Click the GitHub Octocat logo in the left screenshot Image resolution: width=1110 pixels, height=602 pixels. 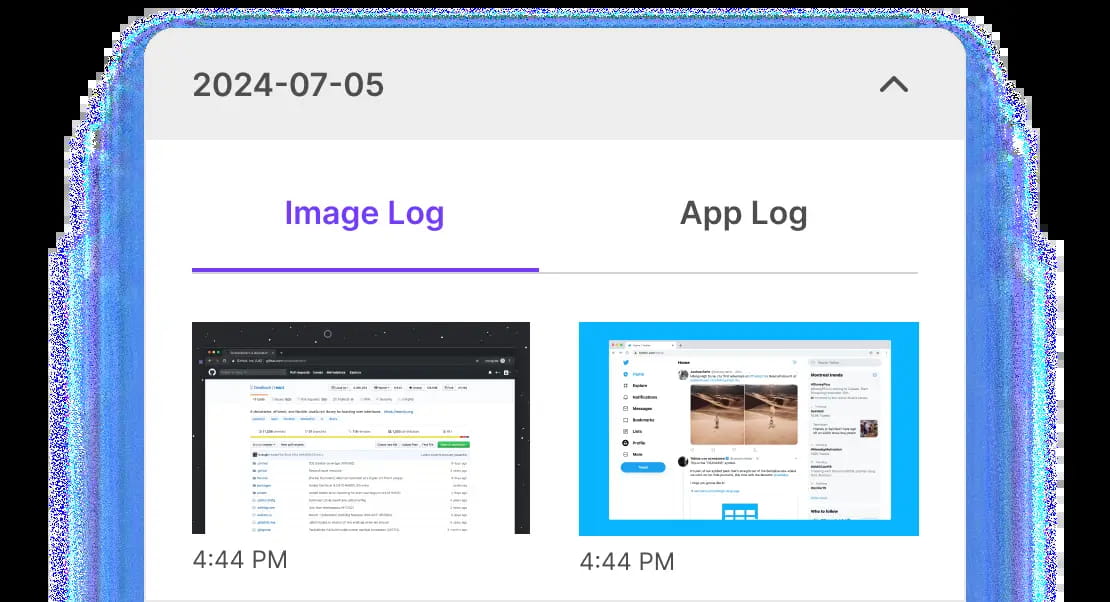coord(212,371)
